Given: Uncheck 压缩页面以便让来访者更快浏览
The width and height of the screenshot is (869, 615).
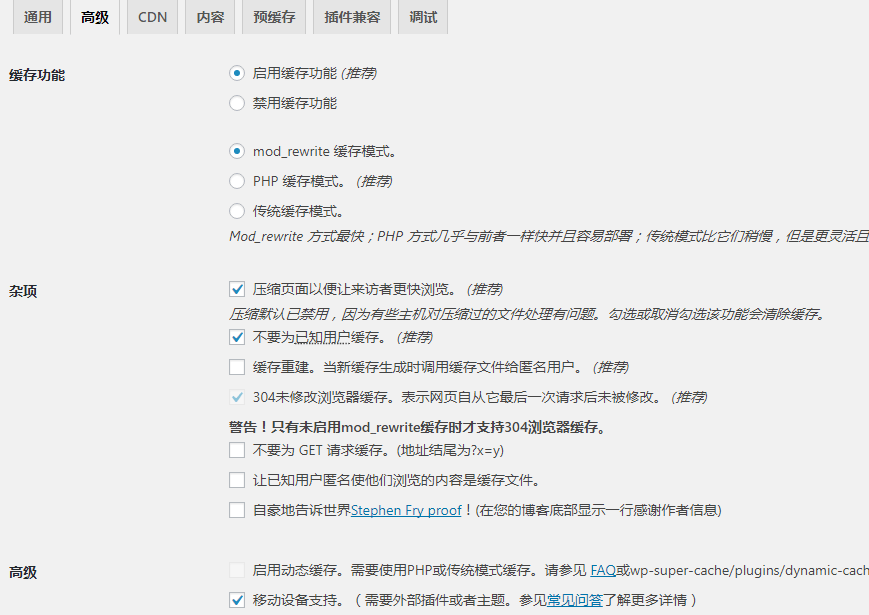Looking at the screenshot, I should (236, 289).
